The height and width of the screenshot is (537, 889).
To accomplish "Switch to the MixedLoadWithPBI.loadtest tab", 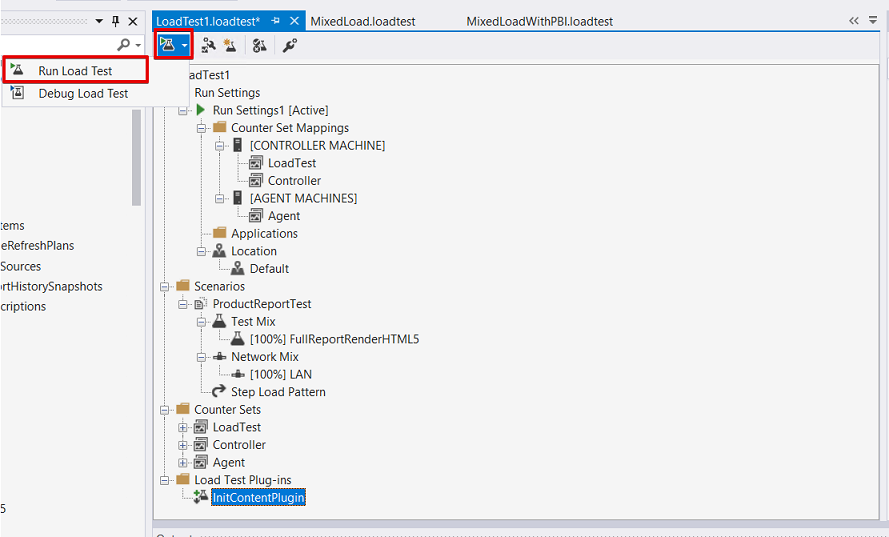I will click(x=539, y=21).
